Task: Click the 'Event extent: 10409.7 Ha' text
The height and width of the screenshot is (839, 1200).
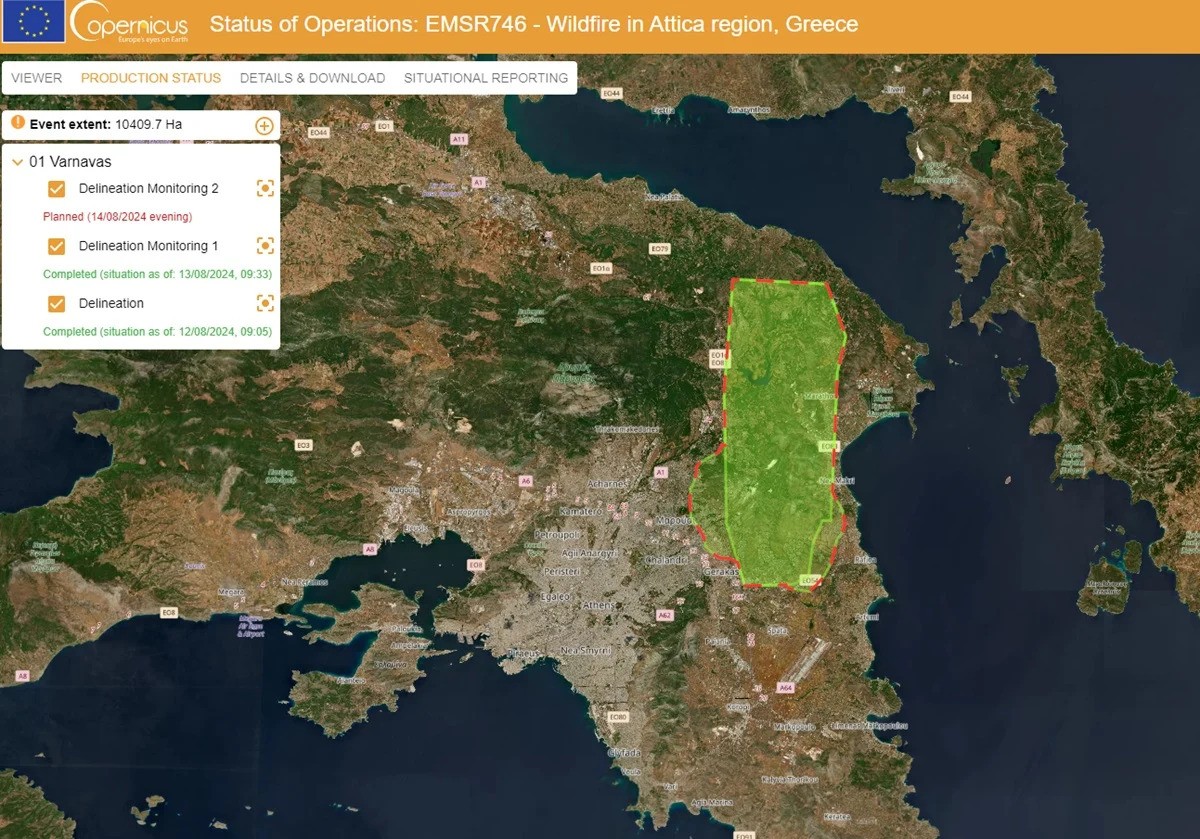Action: coord(106,124)
